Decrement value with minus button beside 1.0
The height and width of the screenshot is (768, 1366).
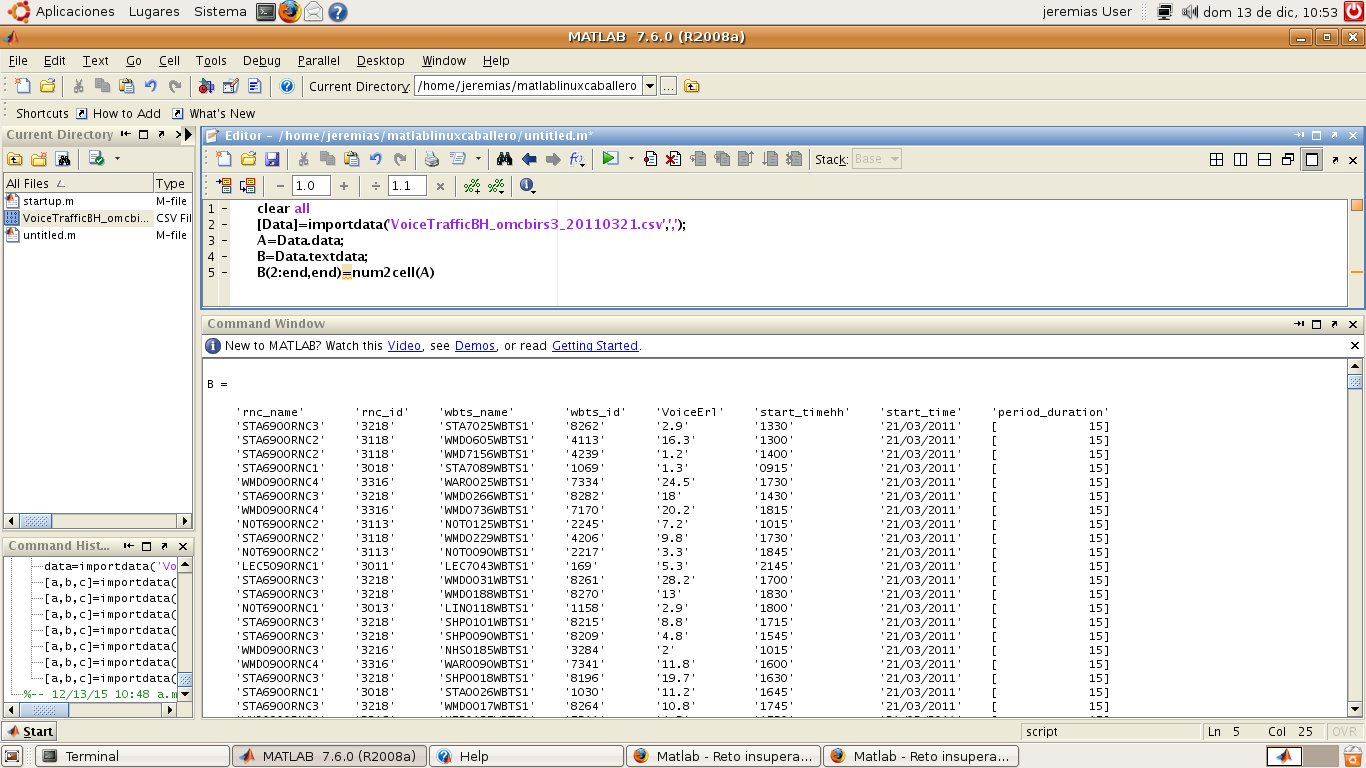coord(281,186)
